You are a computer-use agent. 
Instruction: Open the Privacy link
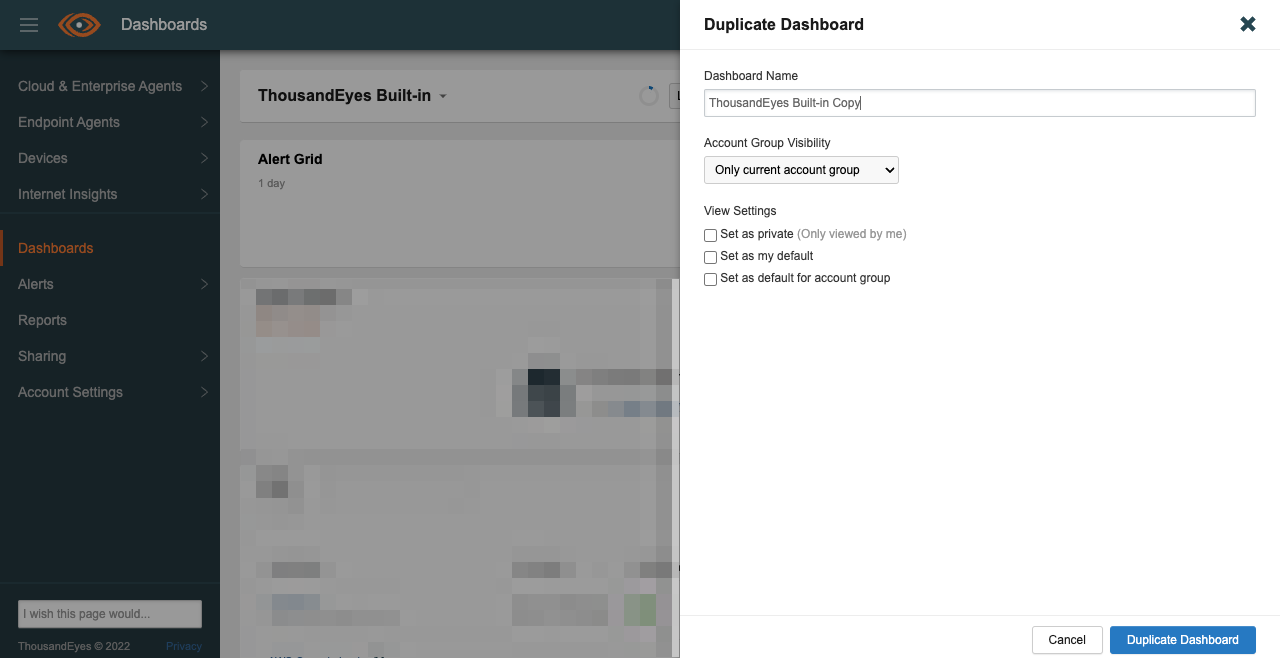[184, 646]
